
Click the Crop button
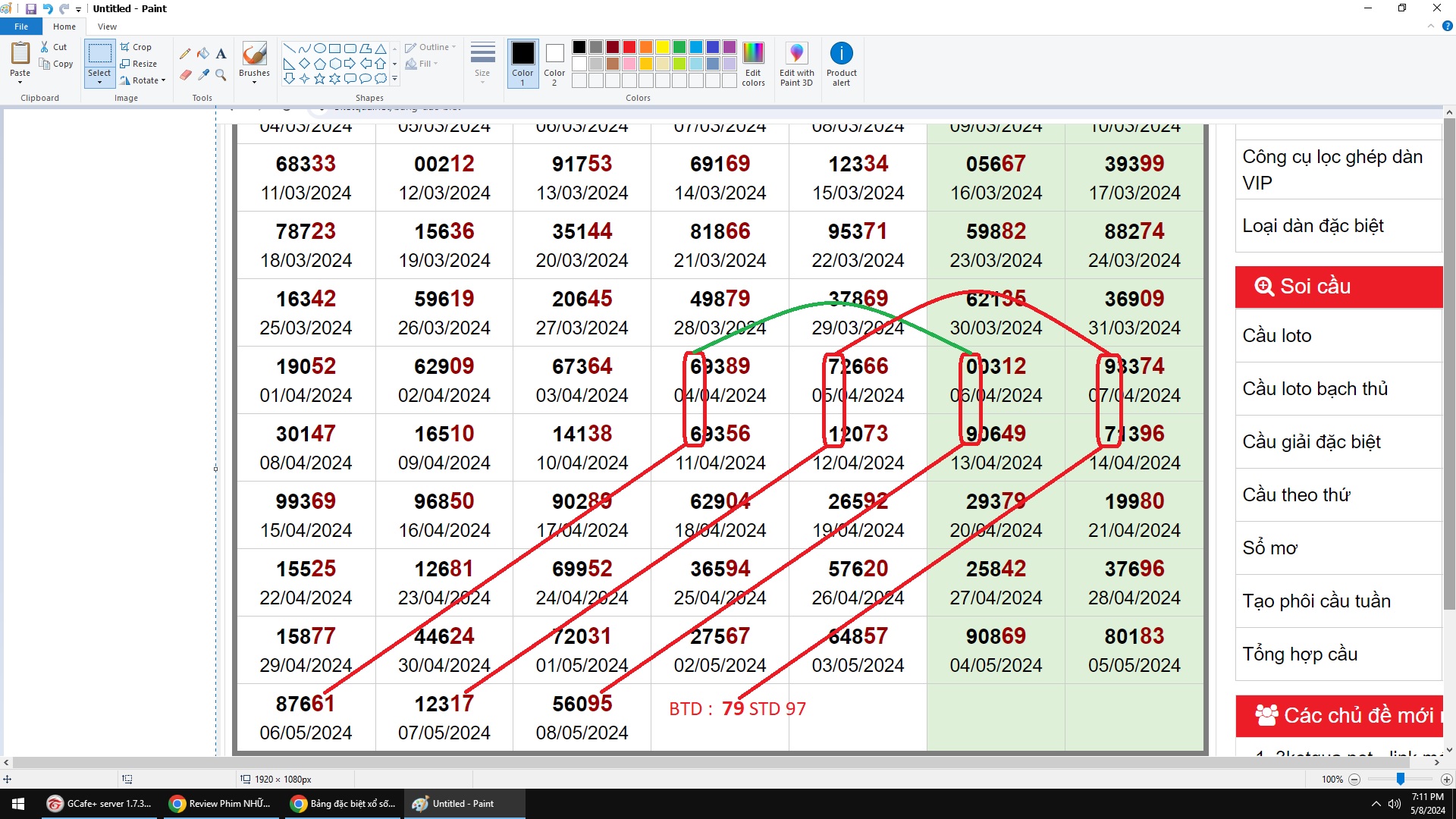(x=136, y=47)
